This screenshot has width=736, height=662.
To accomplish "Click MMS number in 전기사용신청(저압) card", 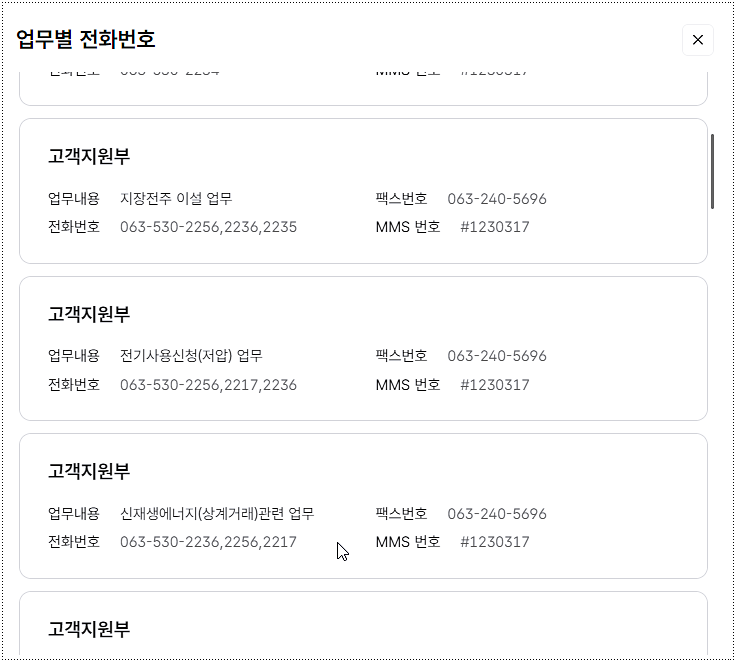I will 495,385.
